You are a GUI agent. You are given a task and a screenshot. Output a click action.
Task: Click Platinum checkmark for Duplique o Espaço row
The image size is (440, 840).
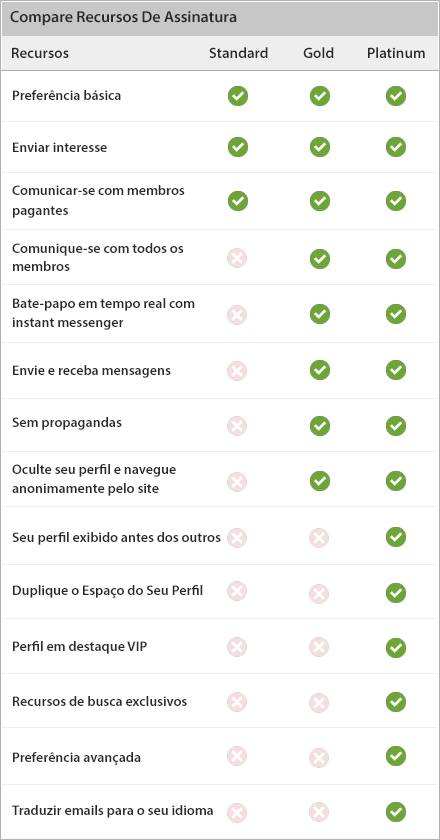pos(396,592)
